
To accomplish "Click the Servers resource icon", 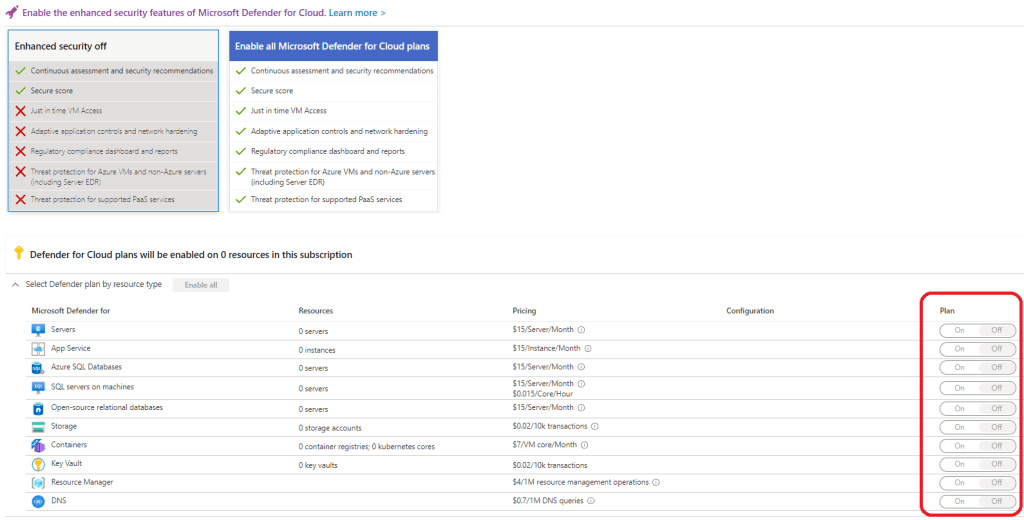I will click(x=38, y=329).
